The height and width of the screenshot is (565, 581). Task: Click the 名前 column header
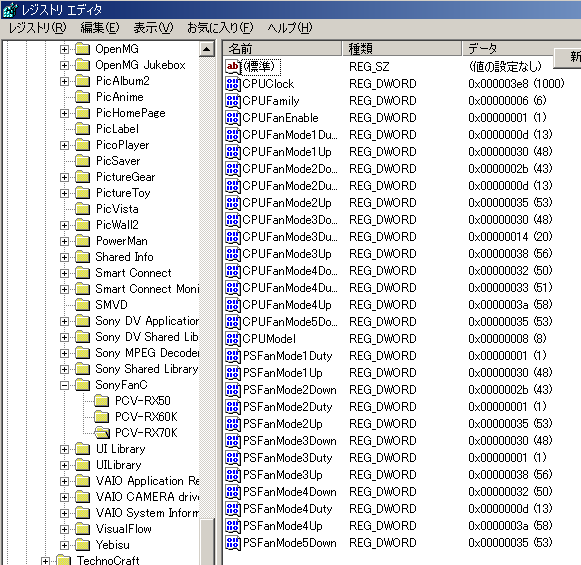282,49
